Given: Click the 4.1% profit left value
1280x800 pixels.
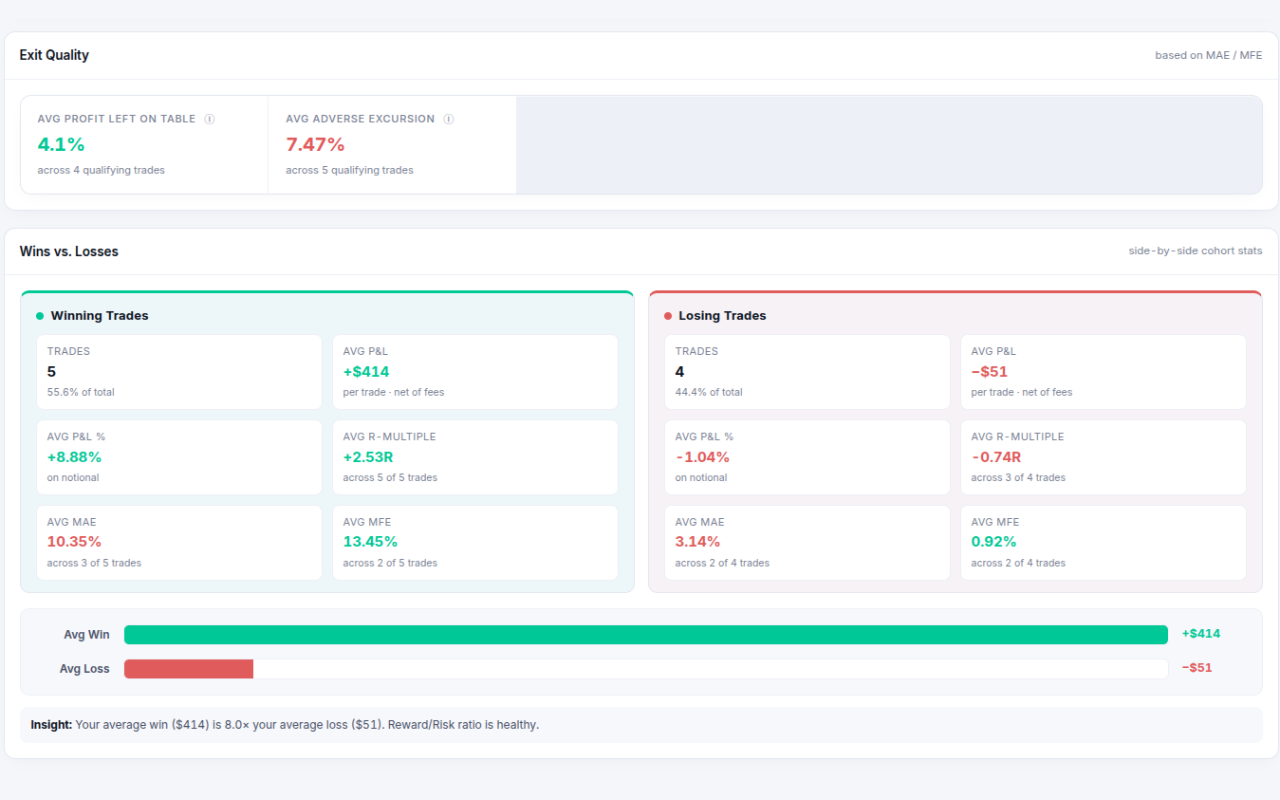Looking at the screenshot, I should [61, 145].
